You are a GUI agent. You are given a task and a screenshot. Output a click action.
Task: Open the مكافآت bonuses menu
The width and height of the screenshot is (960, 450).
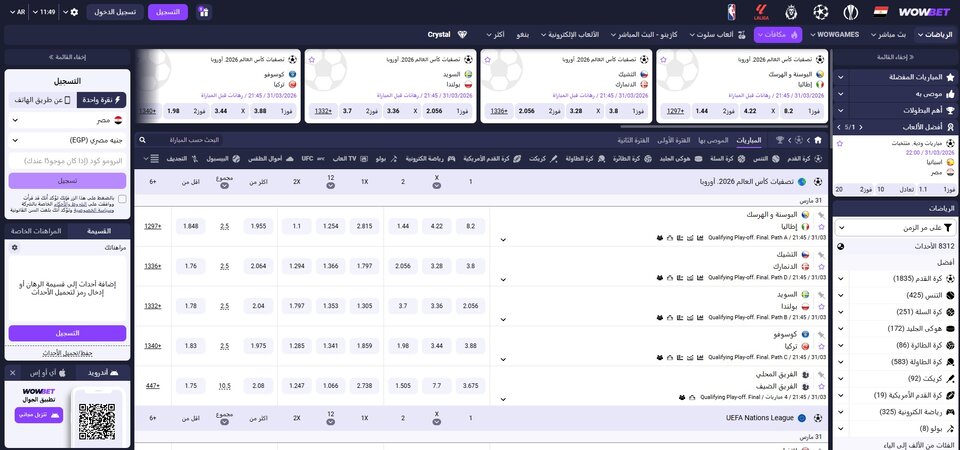coord(778,35)
